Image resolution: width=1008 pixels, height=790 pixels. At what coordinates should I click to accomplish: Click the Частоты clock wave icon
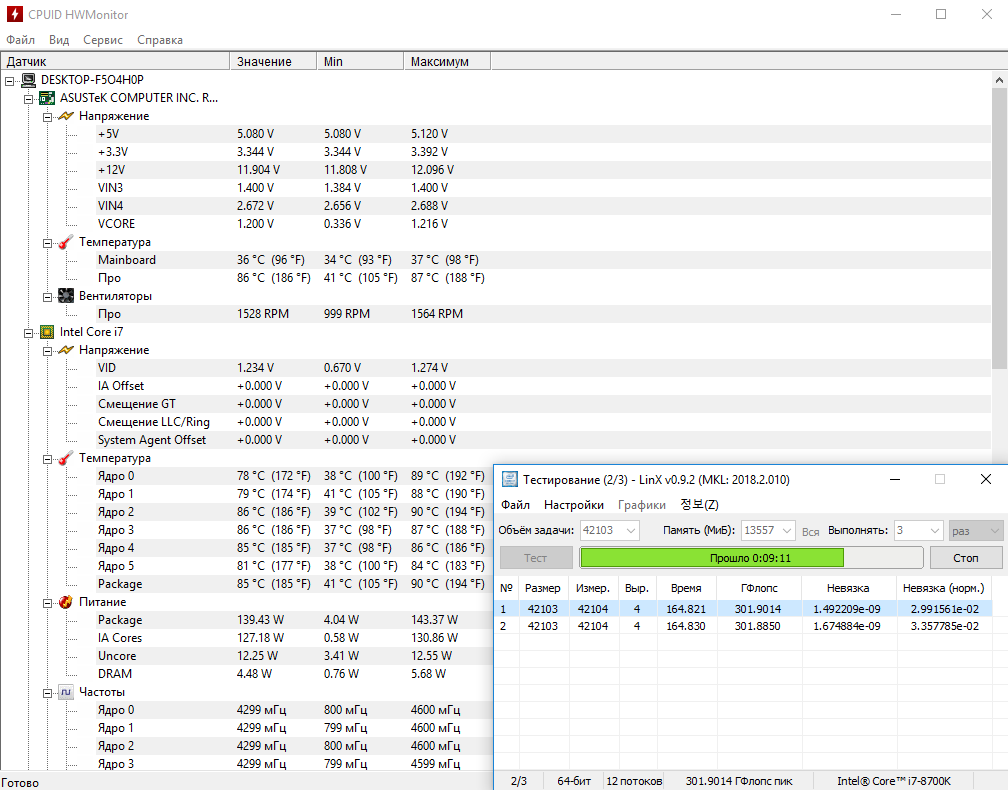point(66,692)
